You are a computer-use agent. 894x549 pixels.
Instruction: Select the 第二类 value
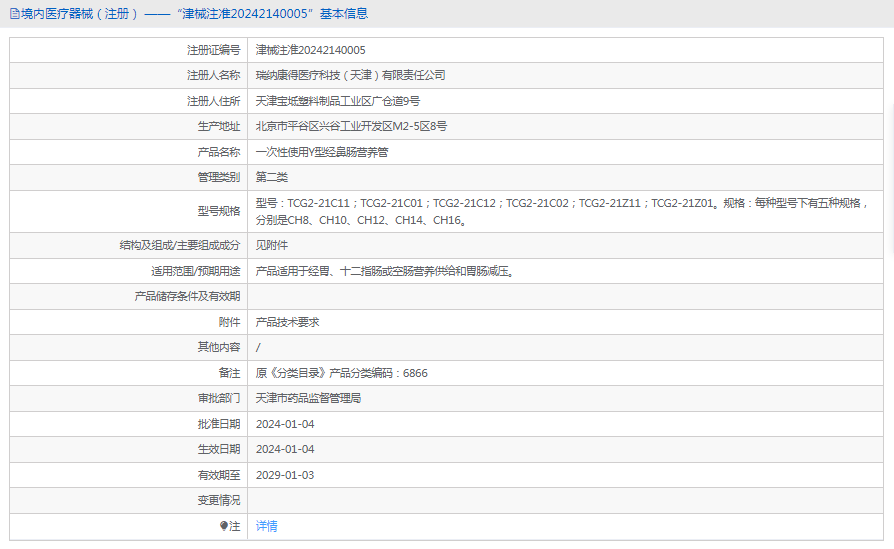(x=271, y=177)
